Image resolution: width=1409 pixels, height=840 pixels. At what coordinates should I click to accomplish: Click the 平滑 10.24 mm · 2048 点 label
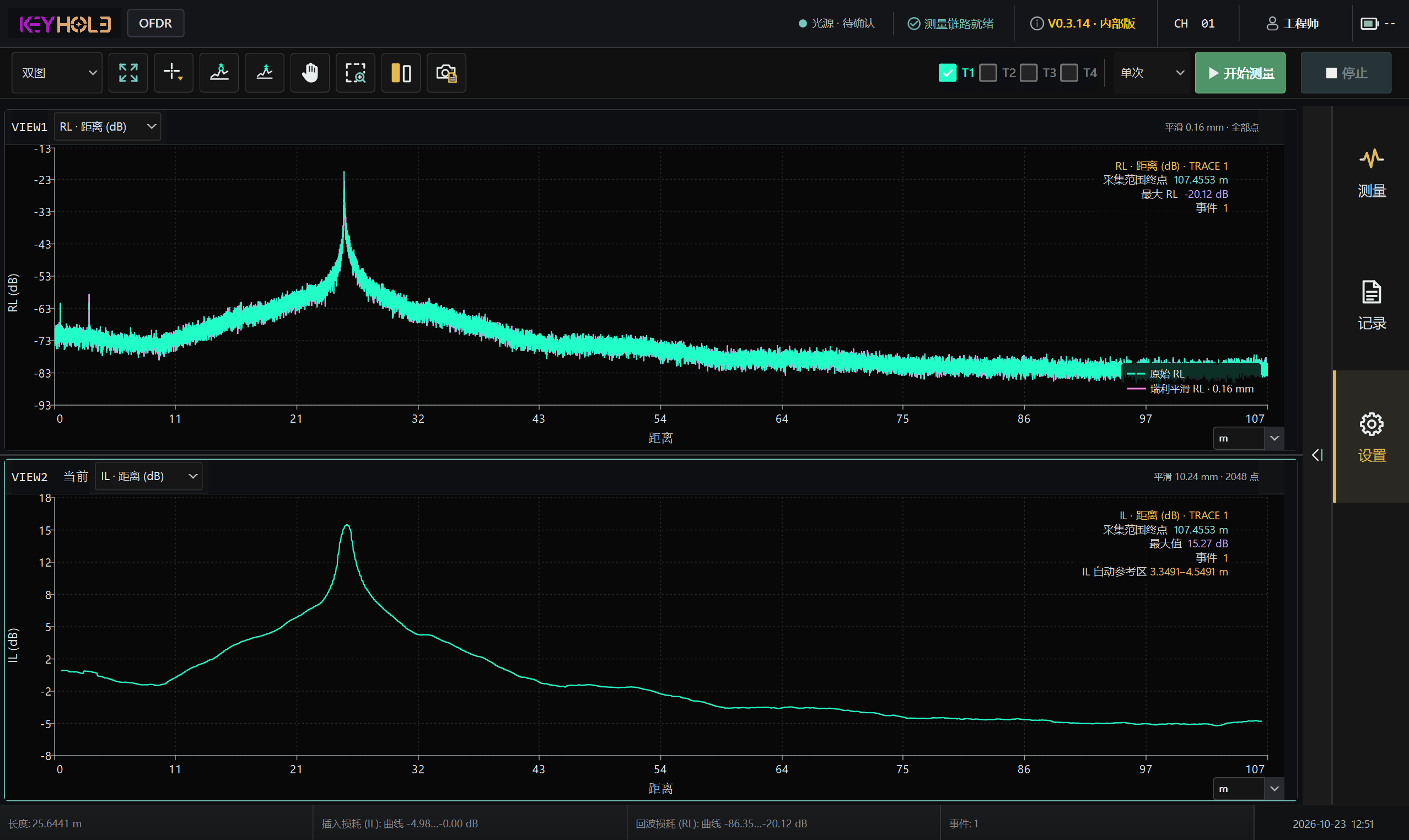tap(1206, 477)
